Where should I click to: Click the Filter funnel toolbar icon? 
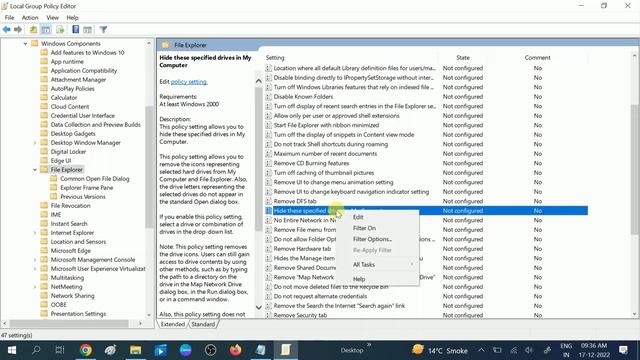click(x=103, y=29)
